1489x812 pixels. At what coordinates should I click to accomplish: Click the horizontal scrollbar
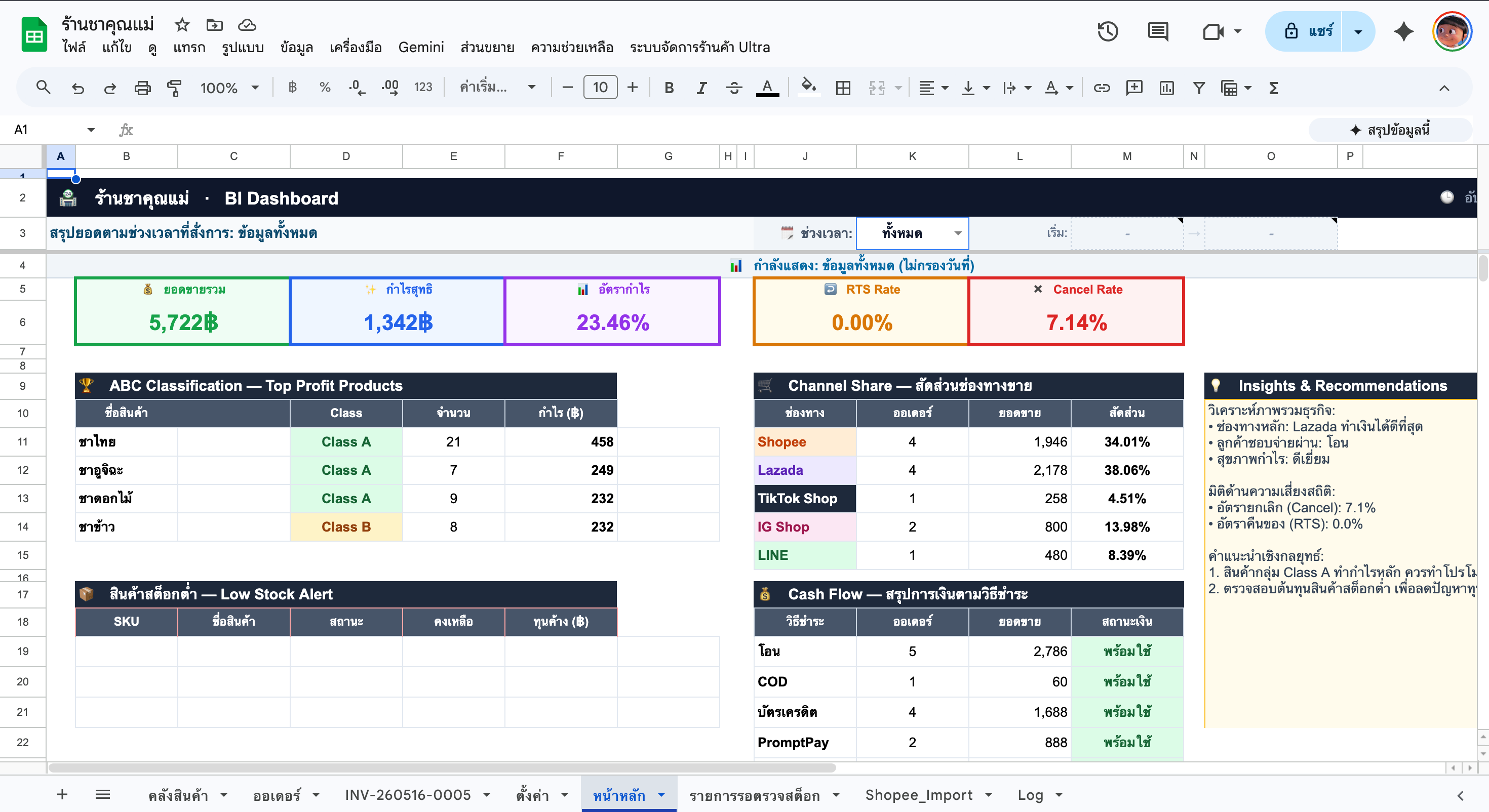[443, 767]
